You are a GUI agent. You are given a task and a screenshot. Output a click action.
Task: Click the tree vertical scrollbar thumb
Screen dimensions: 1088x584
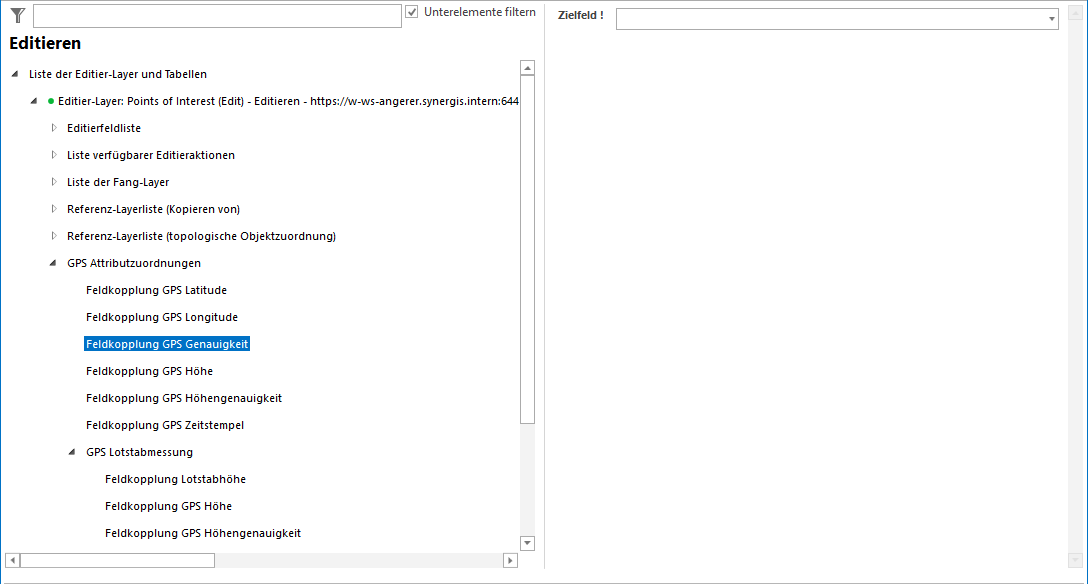527,249
